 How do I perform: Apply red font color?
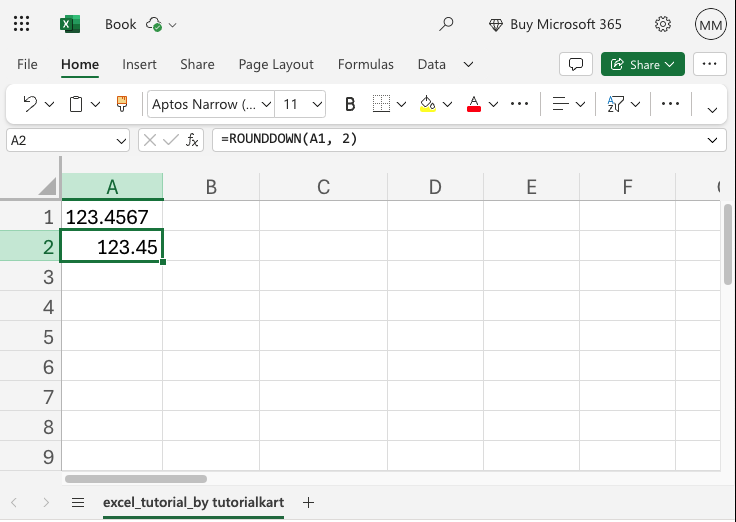point(474,104)
